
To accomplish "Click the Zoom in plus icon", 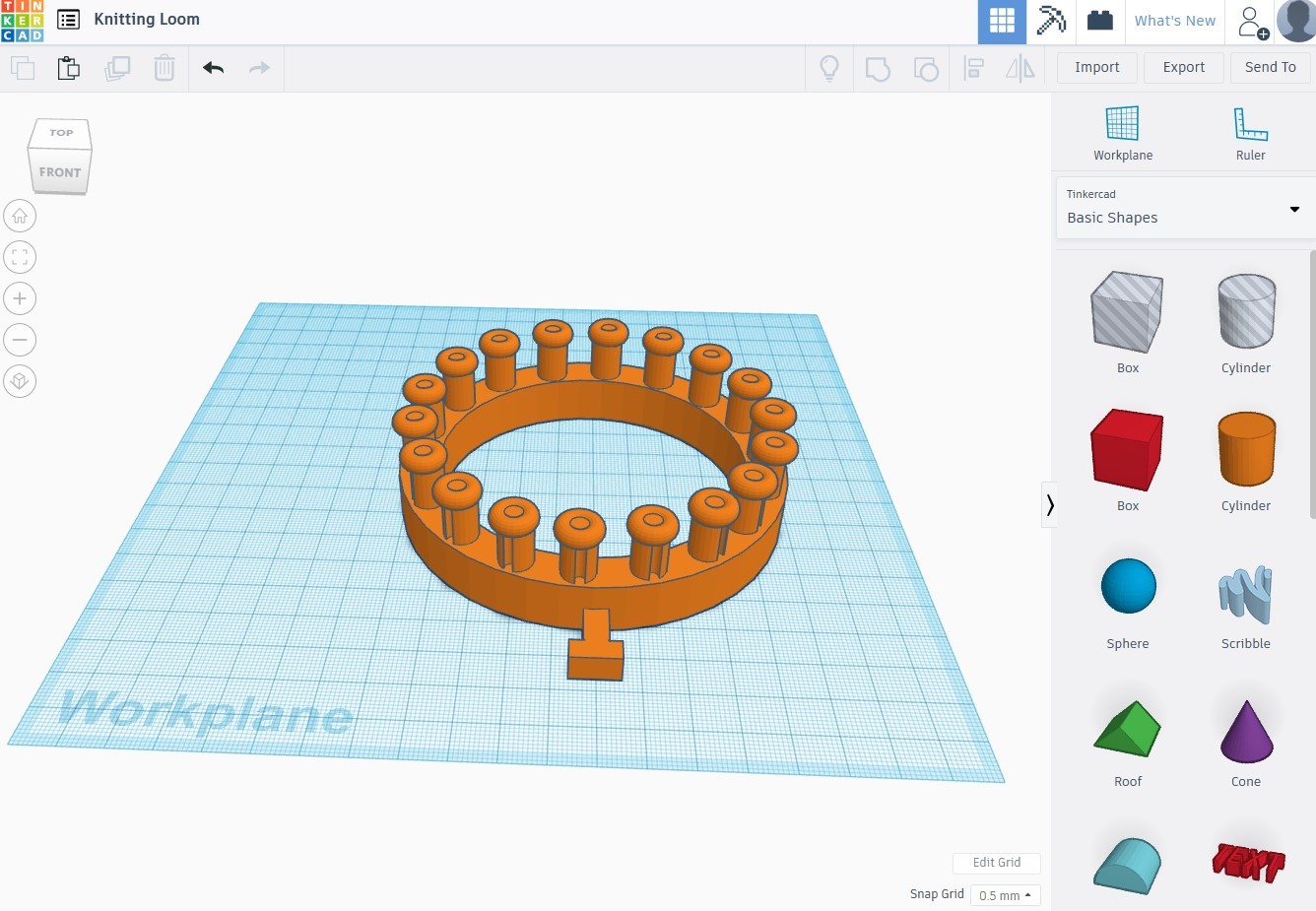I will point(20,298).
